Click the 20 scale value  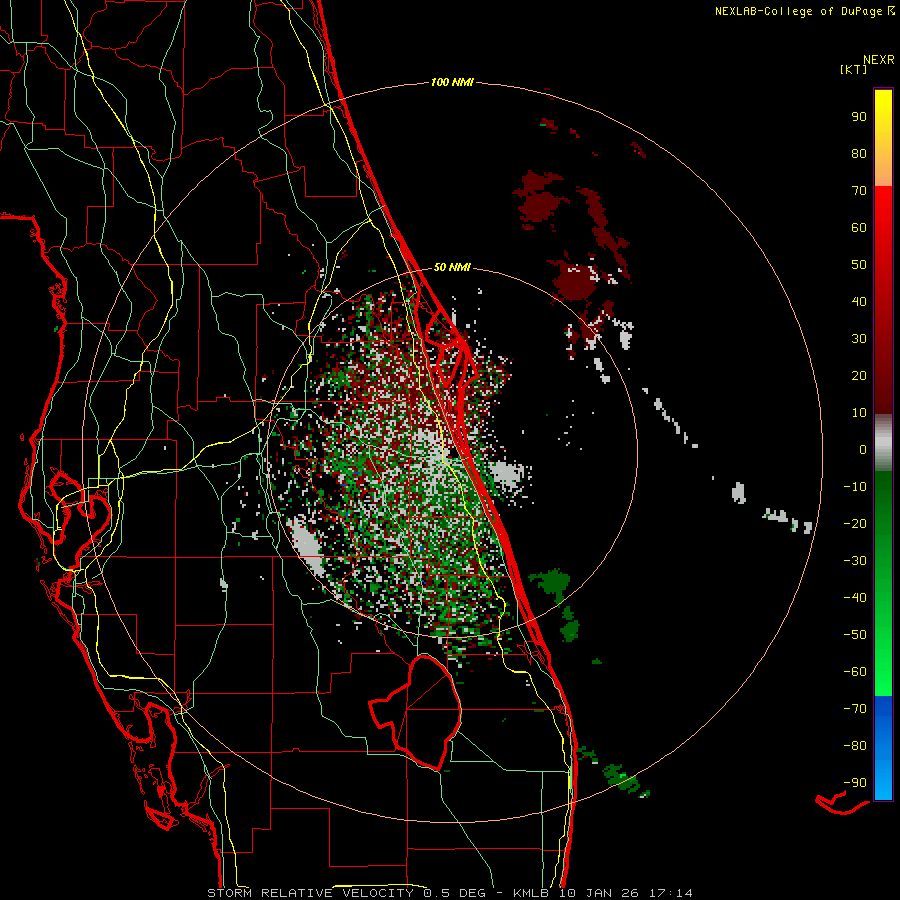click(859, 375)
